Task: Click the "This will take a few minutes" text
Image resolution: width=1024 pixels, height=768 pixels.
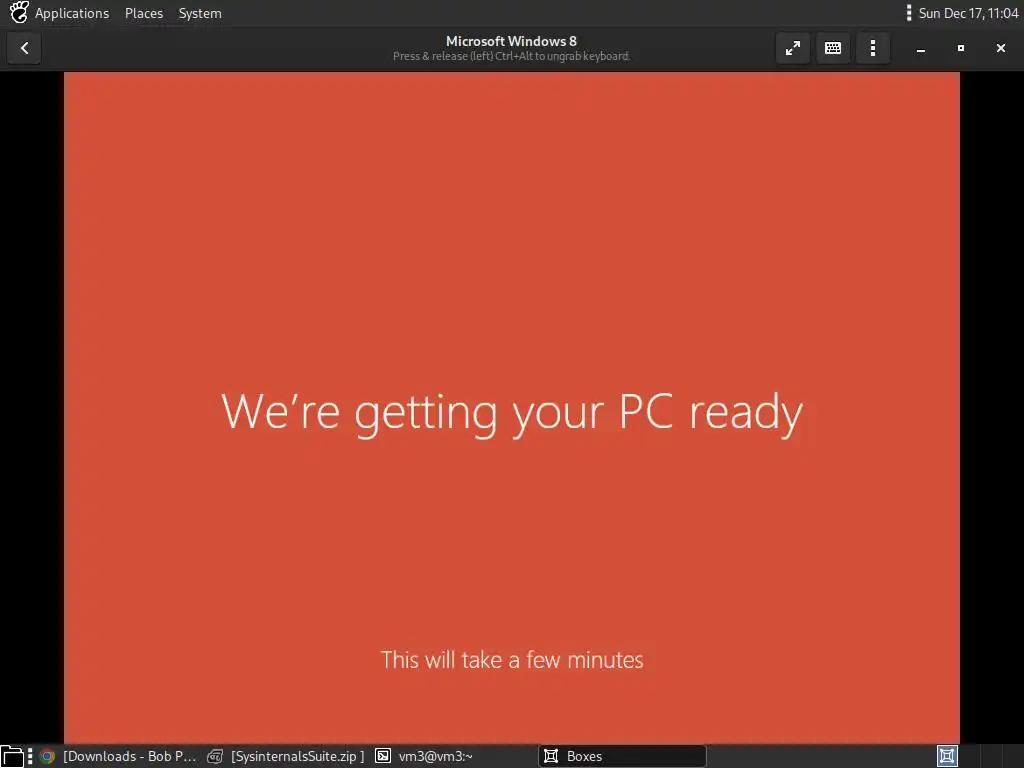Action: click(512, 660)
